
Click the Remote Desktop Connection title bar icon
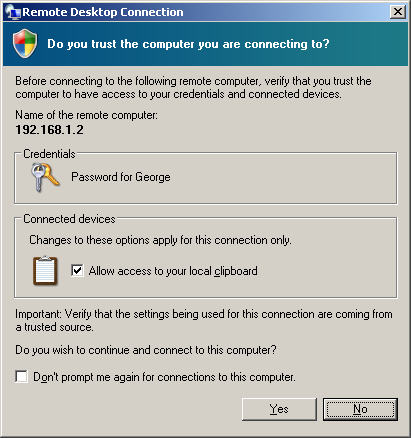13,12
